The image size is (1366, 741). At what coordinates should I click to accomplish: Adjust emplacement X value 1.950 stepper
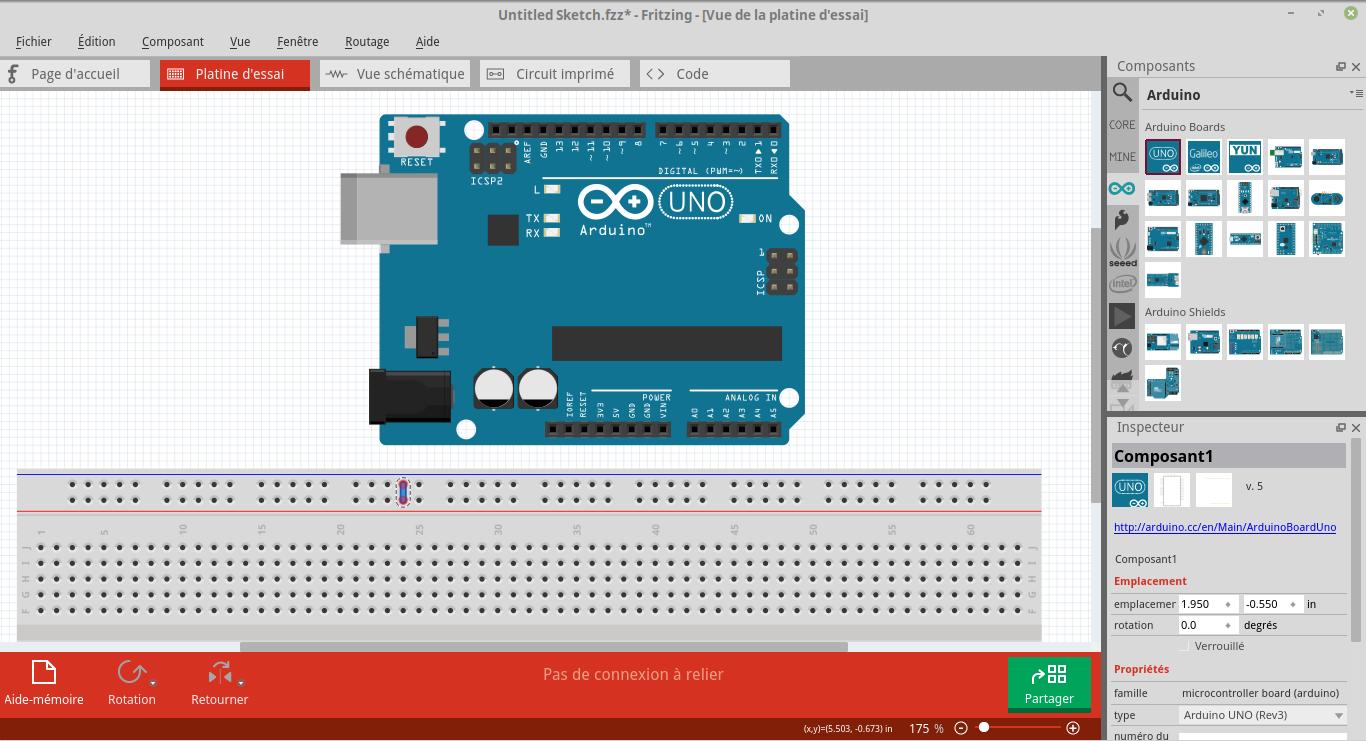click(1228, 604)
